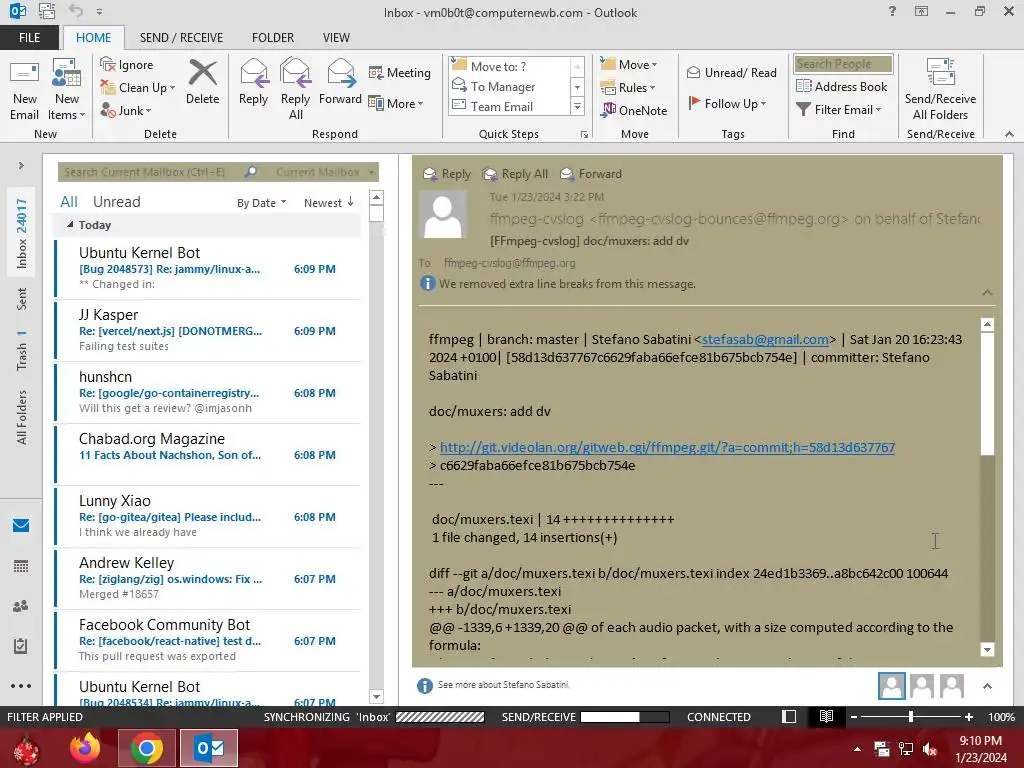Open the Sent folder shortcut
This screenshot has height=768, width=1024.
point(22,299)
